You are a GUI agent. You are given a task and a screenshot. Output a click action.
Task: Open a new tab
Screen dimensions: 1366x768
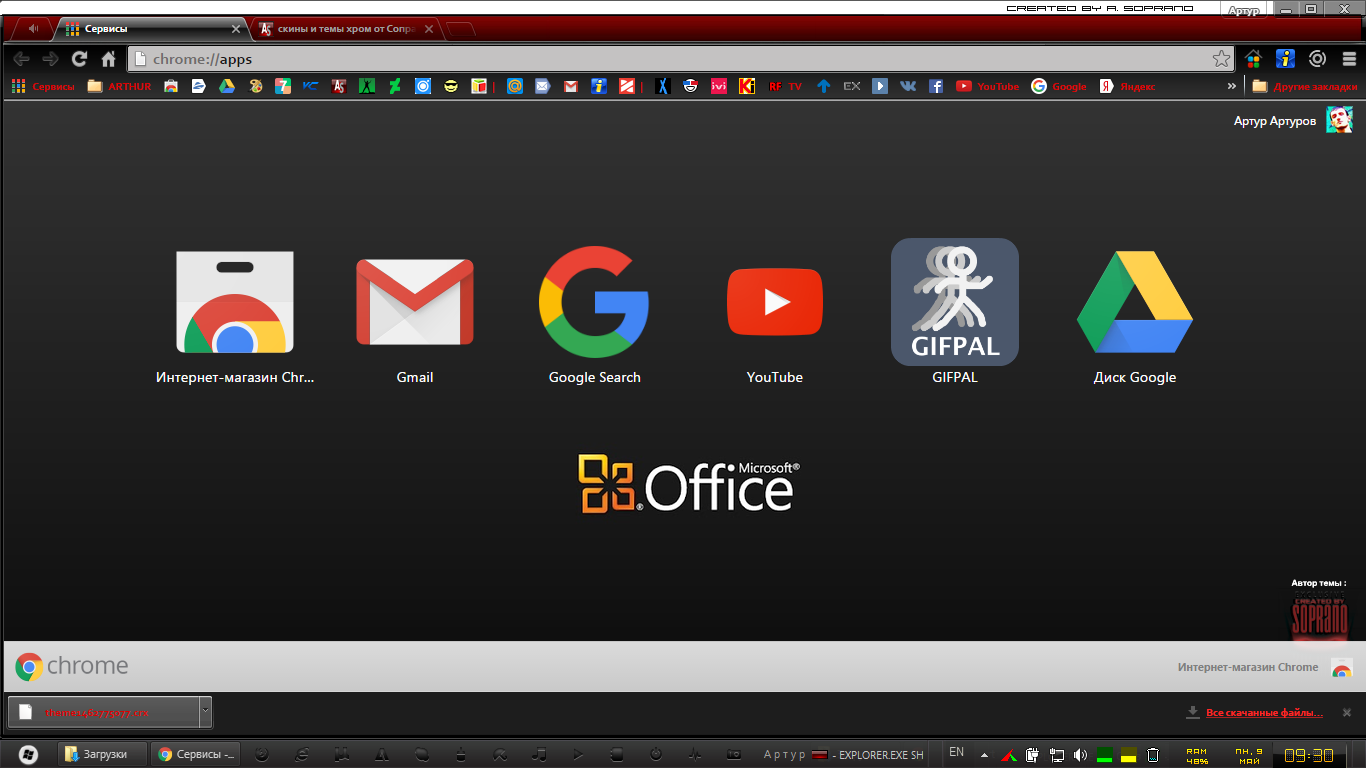click(459, 29)
